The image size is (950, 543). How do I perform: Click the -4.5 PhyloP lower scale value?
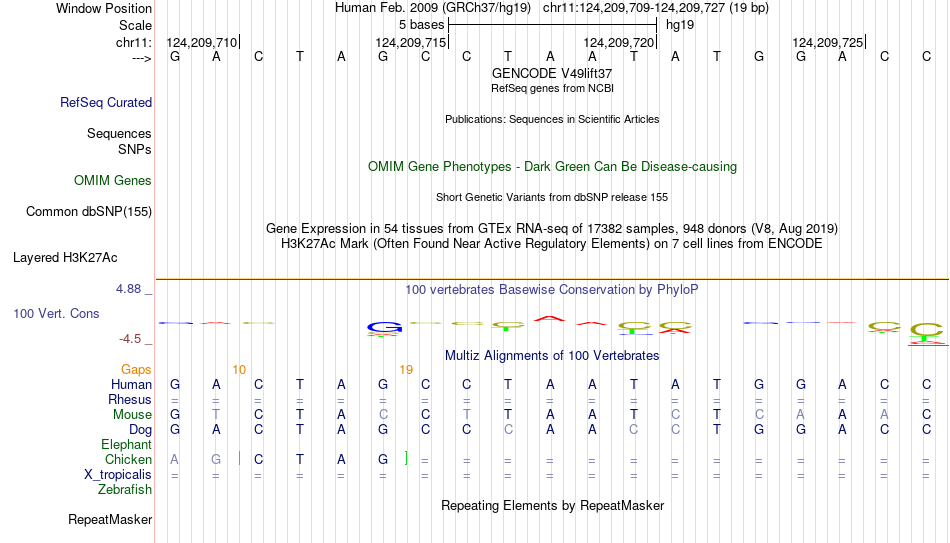130,339
